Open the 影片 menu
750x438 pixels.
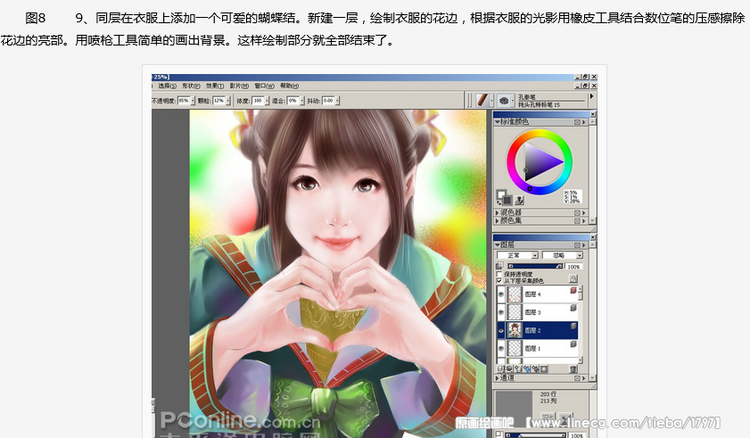(x=239, y=86)
